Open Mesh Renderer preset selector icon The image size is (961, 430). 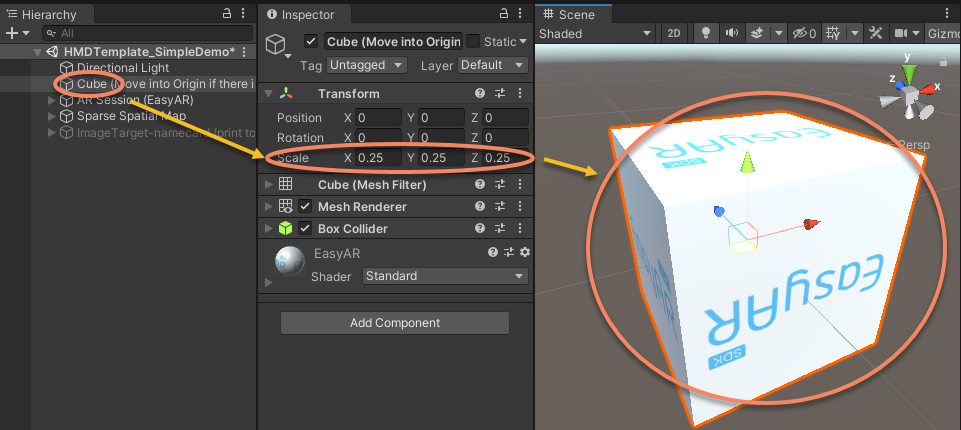coord(500,206)
